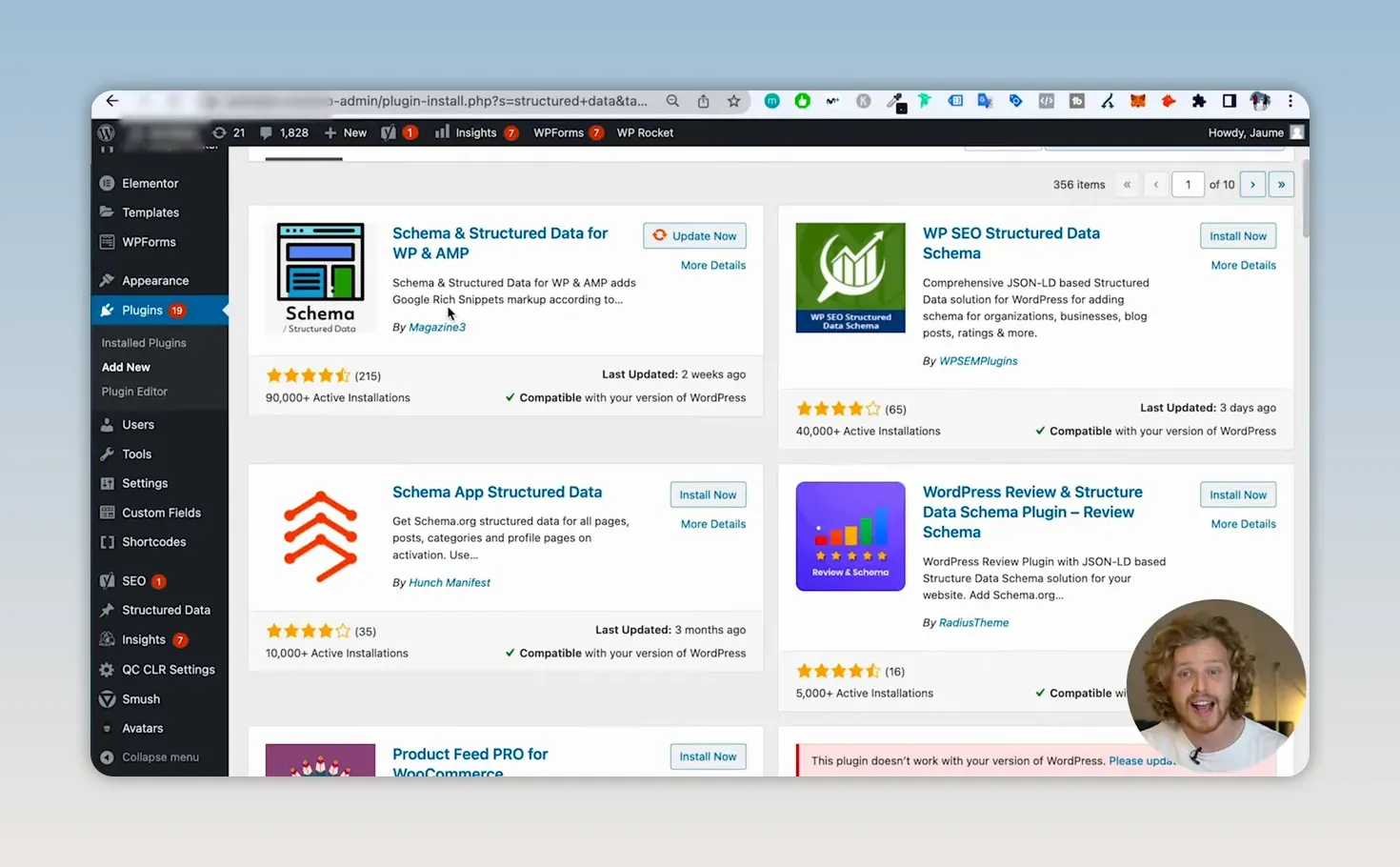Open Tools in the sidebar

pyautogui.click(x=136, y=454)
